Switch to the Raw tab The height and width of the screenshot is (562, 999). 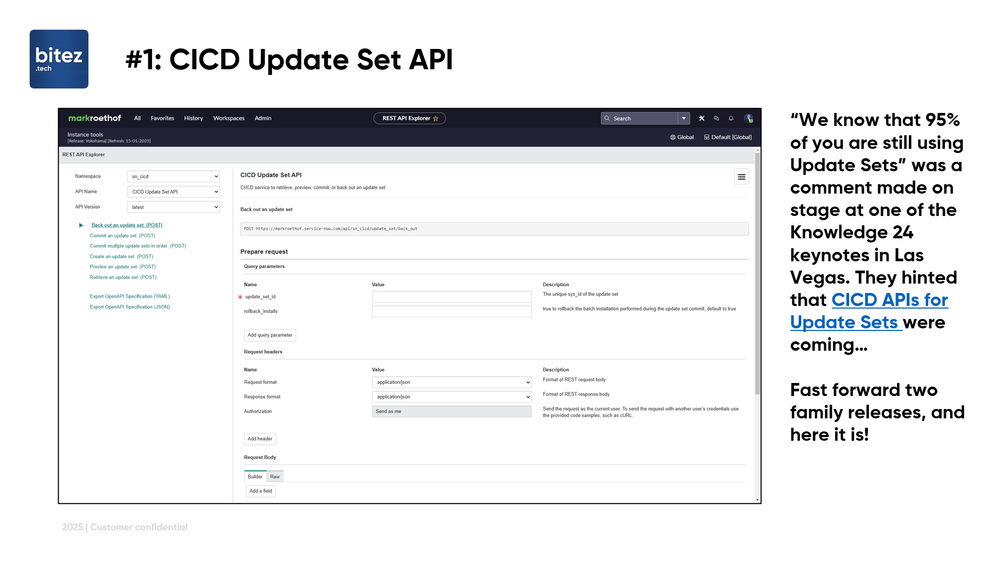pyautogui.click(x=275, y=477)
